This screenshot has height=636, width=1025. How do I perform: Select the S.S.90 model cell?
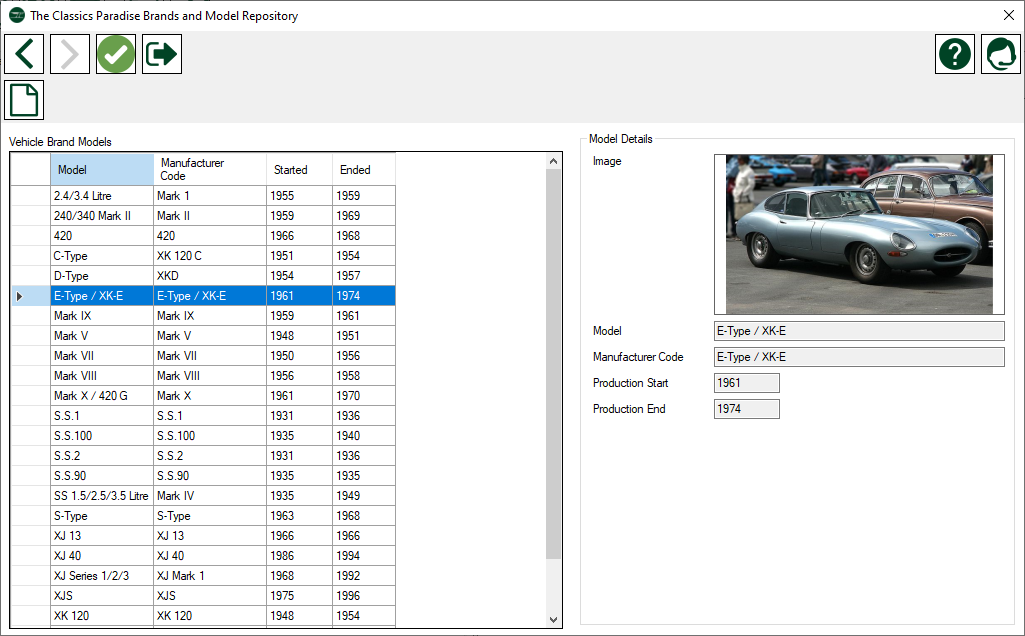click(x=102, y=476)
